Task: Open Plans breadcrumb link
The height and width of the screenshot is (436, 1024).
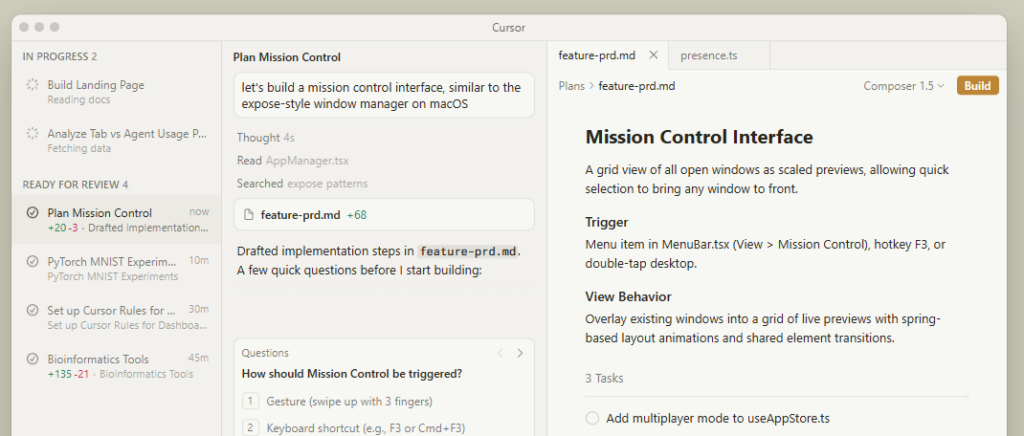Action: click(571, 86)
